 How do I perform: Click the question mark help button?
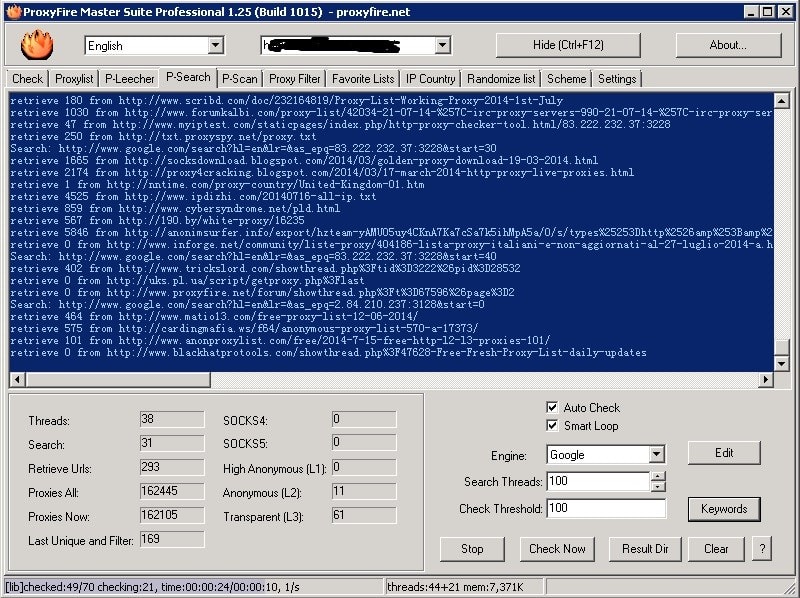(762, 549)
